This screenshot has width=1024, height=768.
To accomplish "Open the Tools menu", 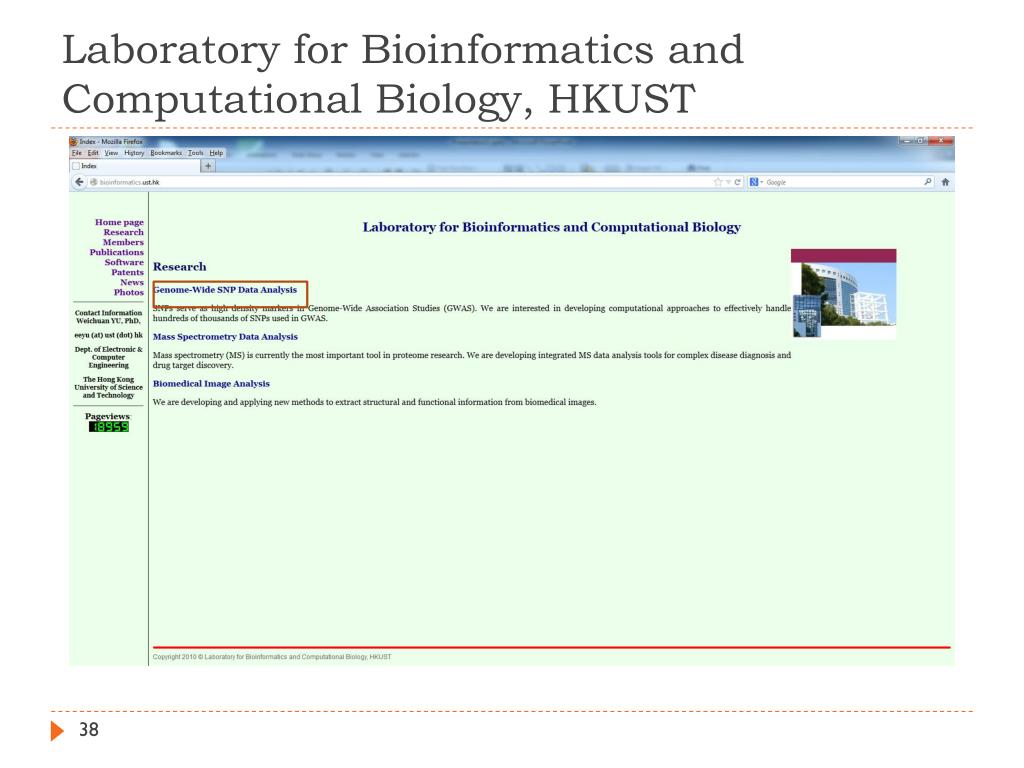I will (196, 153).
